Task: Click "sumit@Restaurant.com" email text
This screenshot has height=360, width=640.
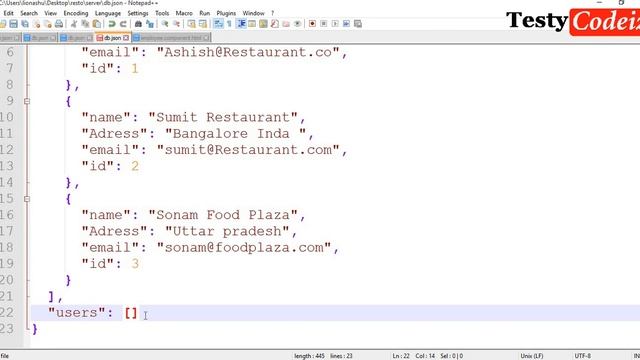Action: pyautogui.click(x=248, y=150)
